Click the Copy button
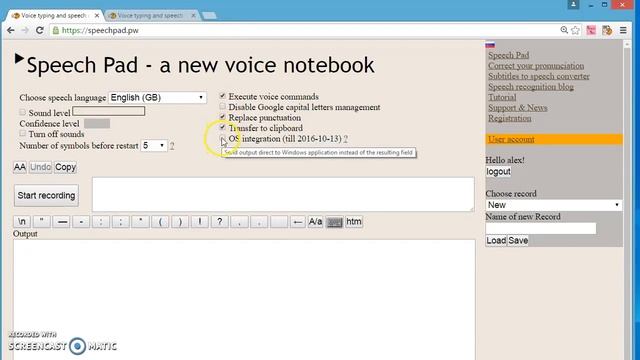640x360 pixels. point(65,167)
